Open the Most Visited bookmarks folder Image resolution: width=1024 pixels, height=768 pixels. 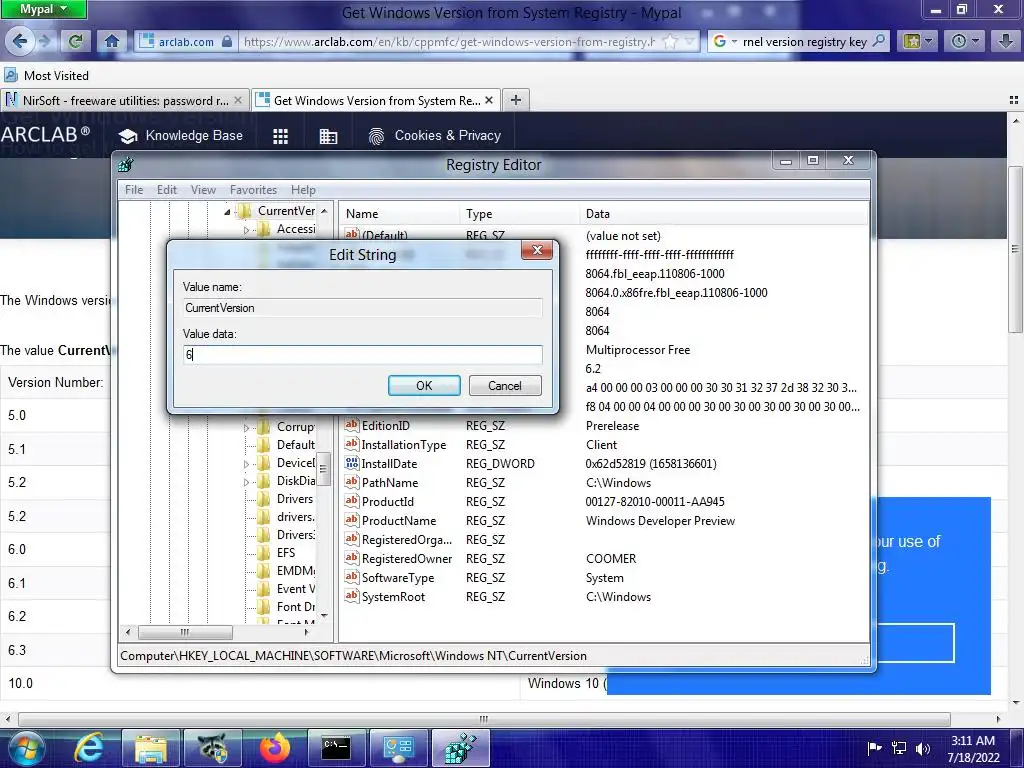46,75
